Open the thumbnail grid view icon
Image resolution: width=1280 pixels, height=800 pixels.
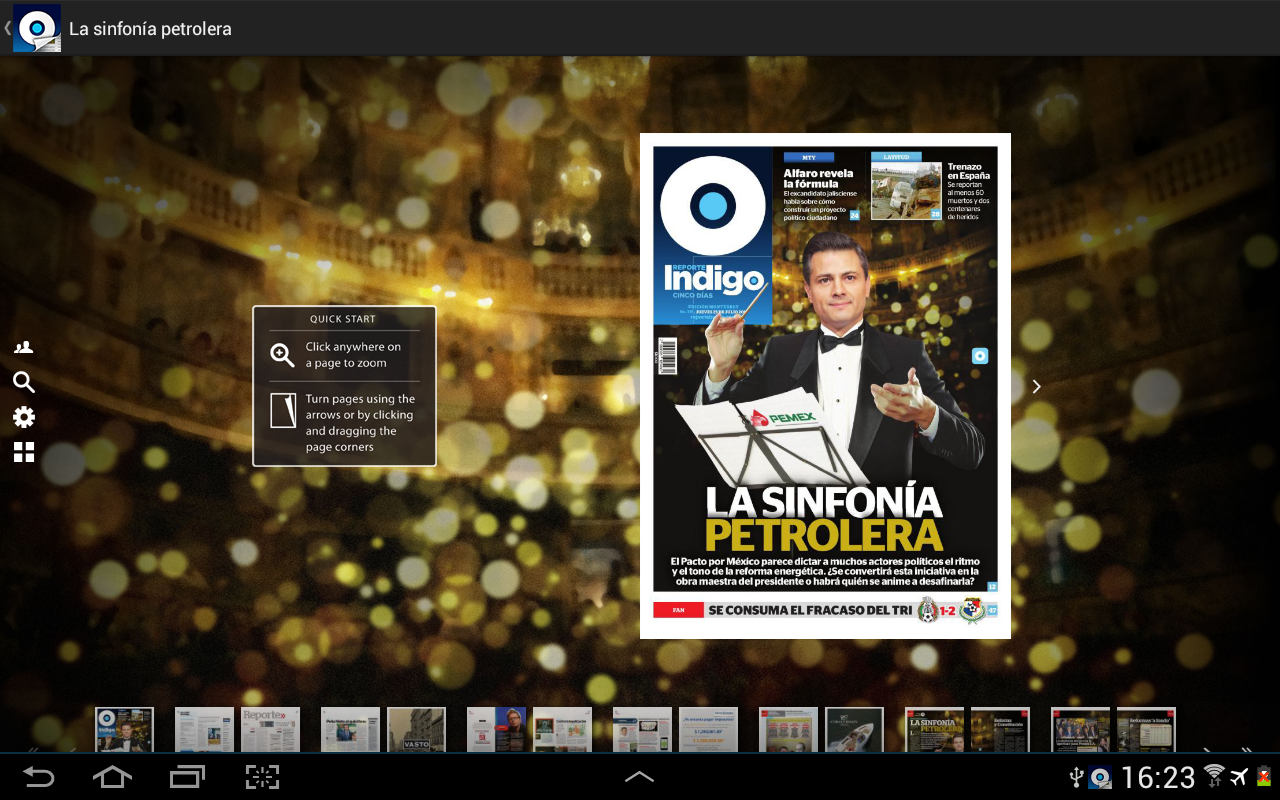tap(24, 452)
